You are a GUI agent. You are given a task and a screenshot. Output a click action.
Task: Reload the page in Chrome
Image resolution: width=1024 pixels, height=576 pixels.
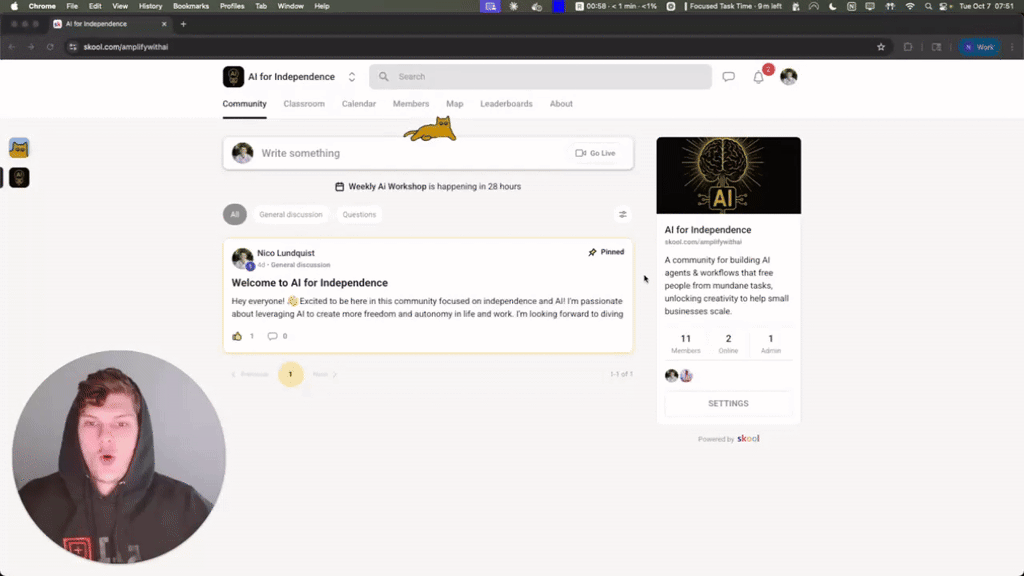coord(50,47)
